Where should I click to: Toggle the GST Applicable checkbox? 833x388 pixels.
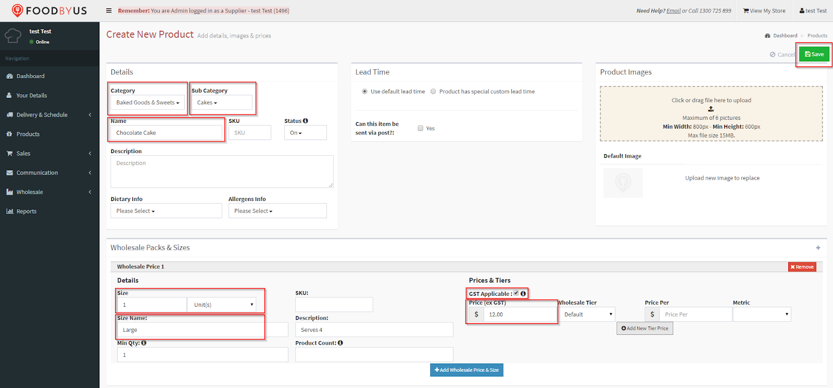click(516, 293)
